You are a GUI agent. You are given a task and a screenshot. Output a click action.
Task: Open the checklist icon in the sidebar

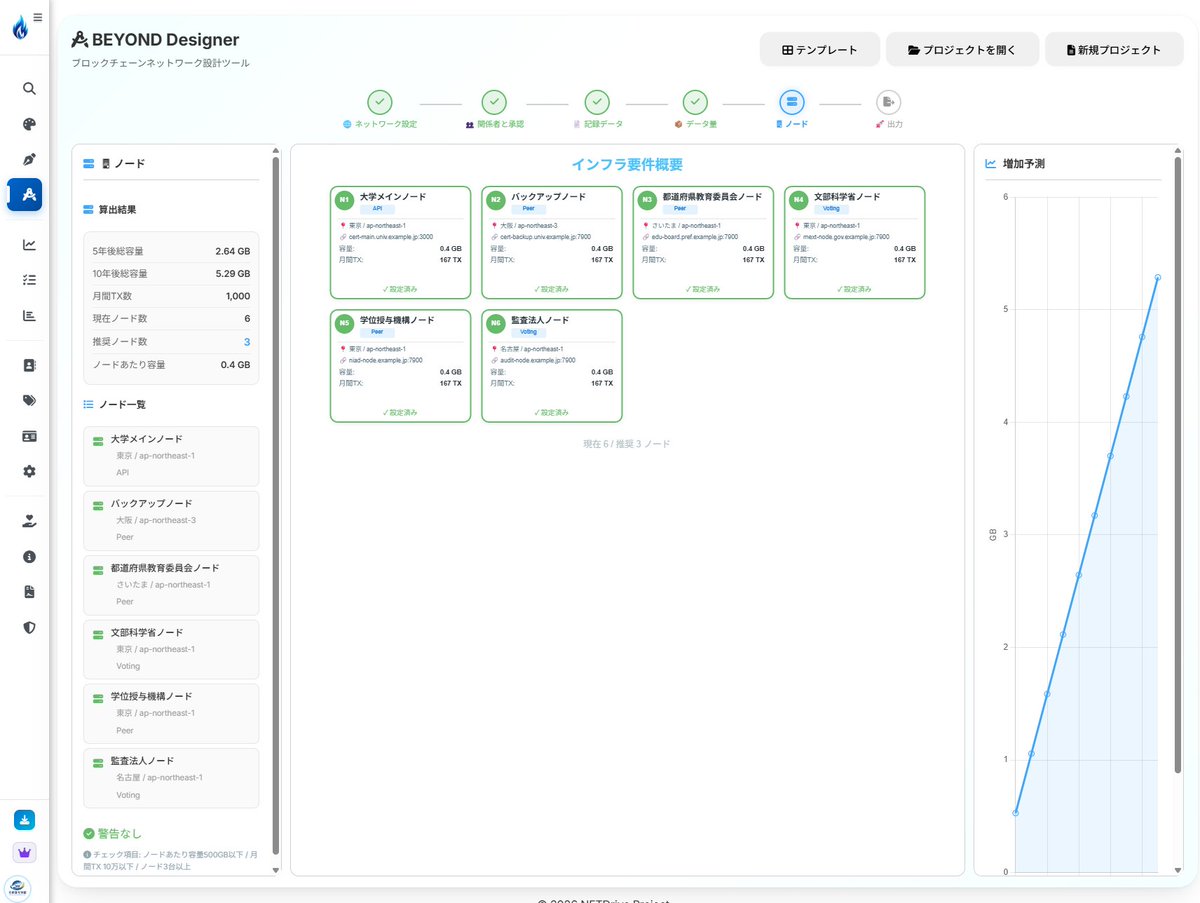(x=29, y=280)
